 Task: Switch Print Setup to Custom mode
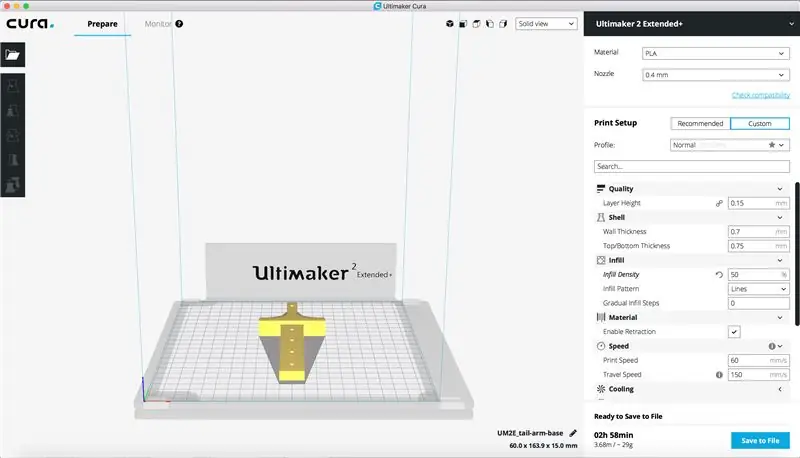[760, 123]
